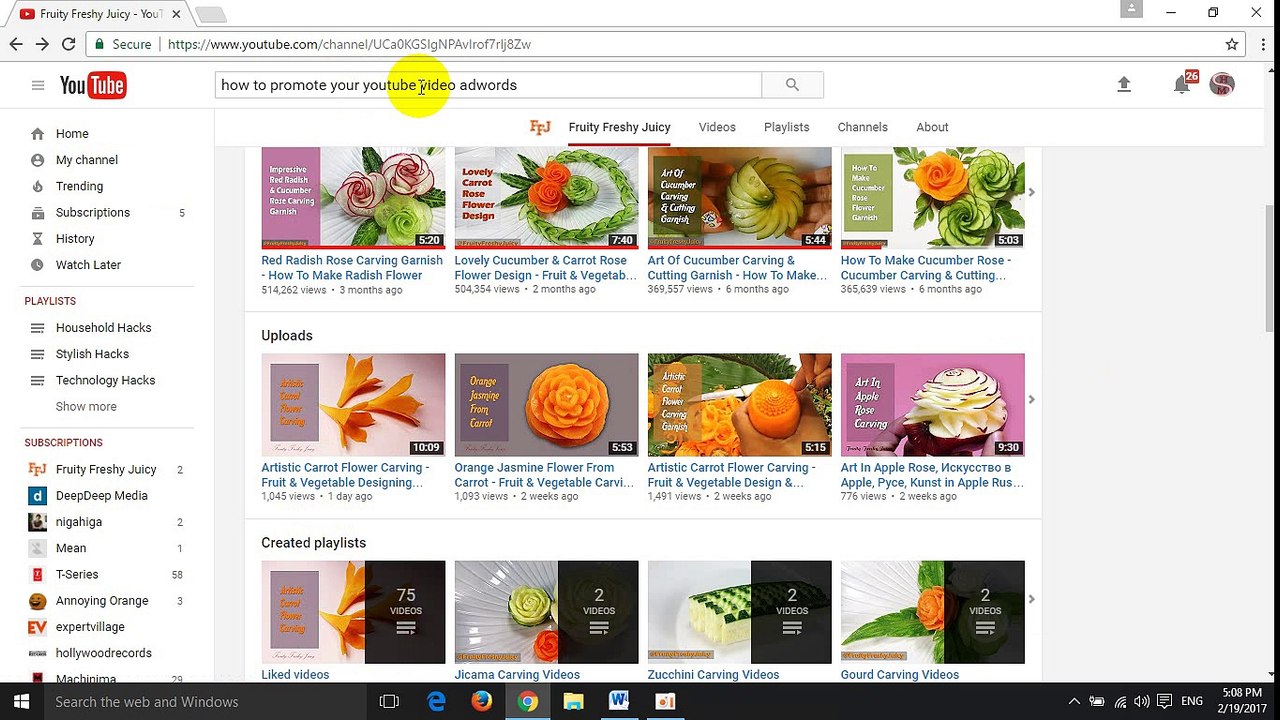Image resolution: width=1280 pixels, height=720 pixels.
Task: Click the Fruity Freshy Juicy channel logo
Action: 540,127
